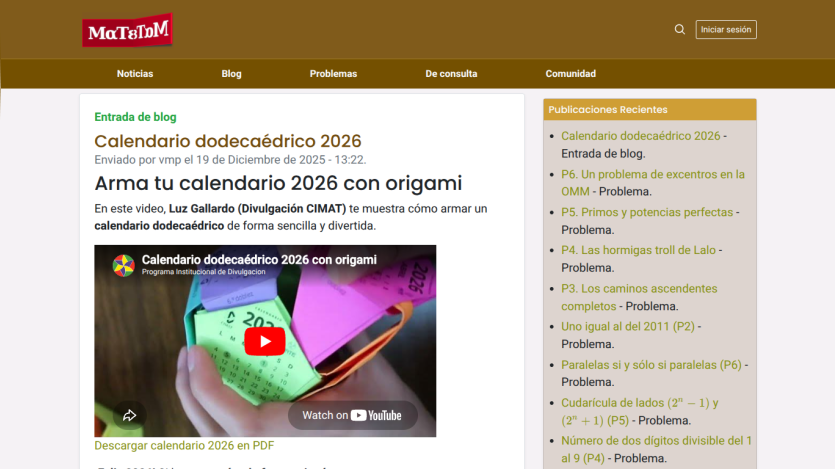This screenshot has height=469, width=835.
Task: Click the MaTeTaM site logo
Action: (x=127, y=30)
